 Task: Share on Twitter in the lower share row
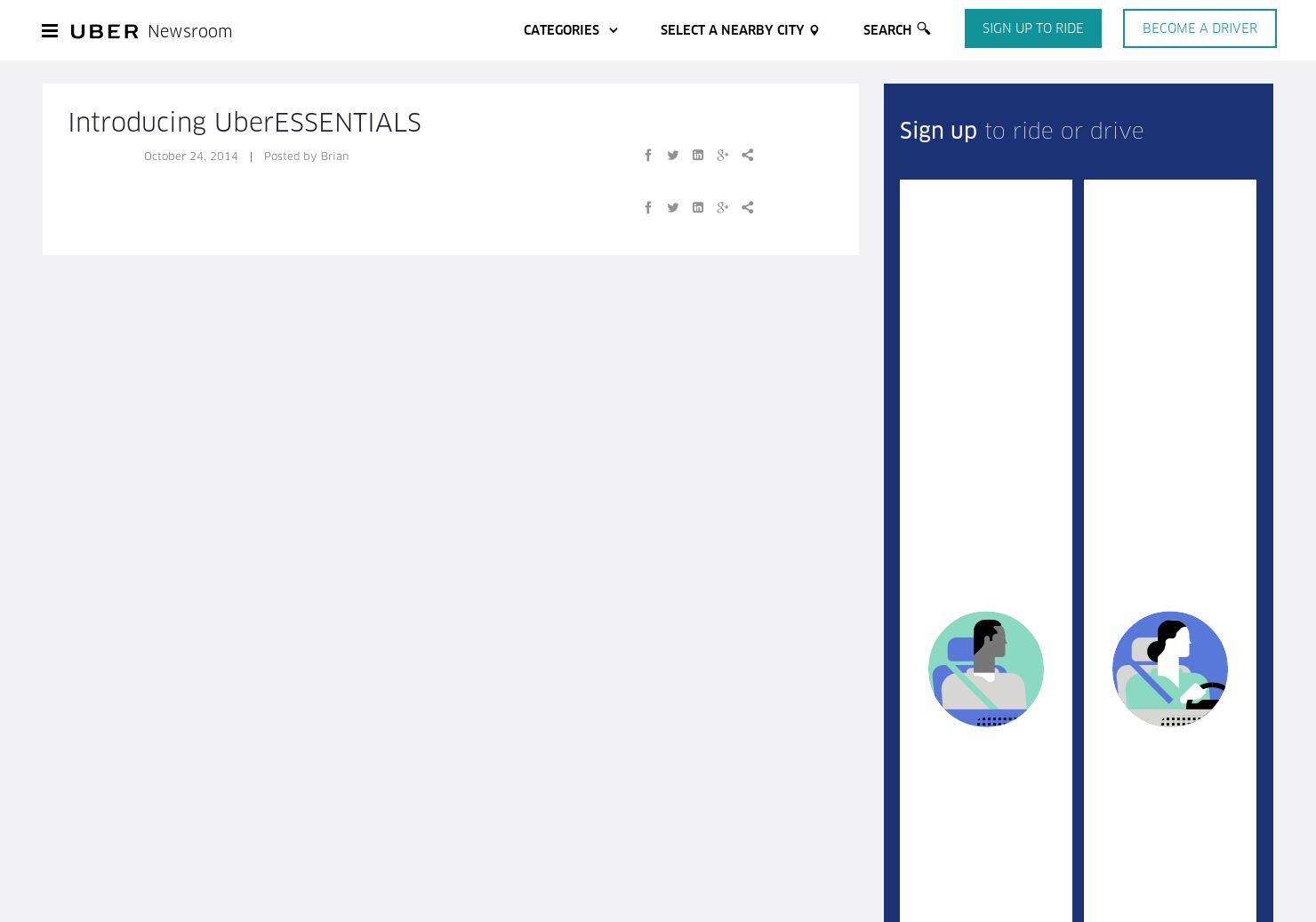[673, 208]
